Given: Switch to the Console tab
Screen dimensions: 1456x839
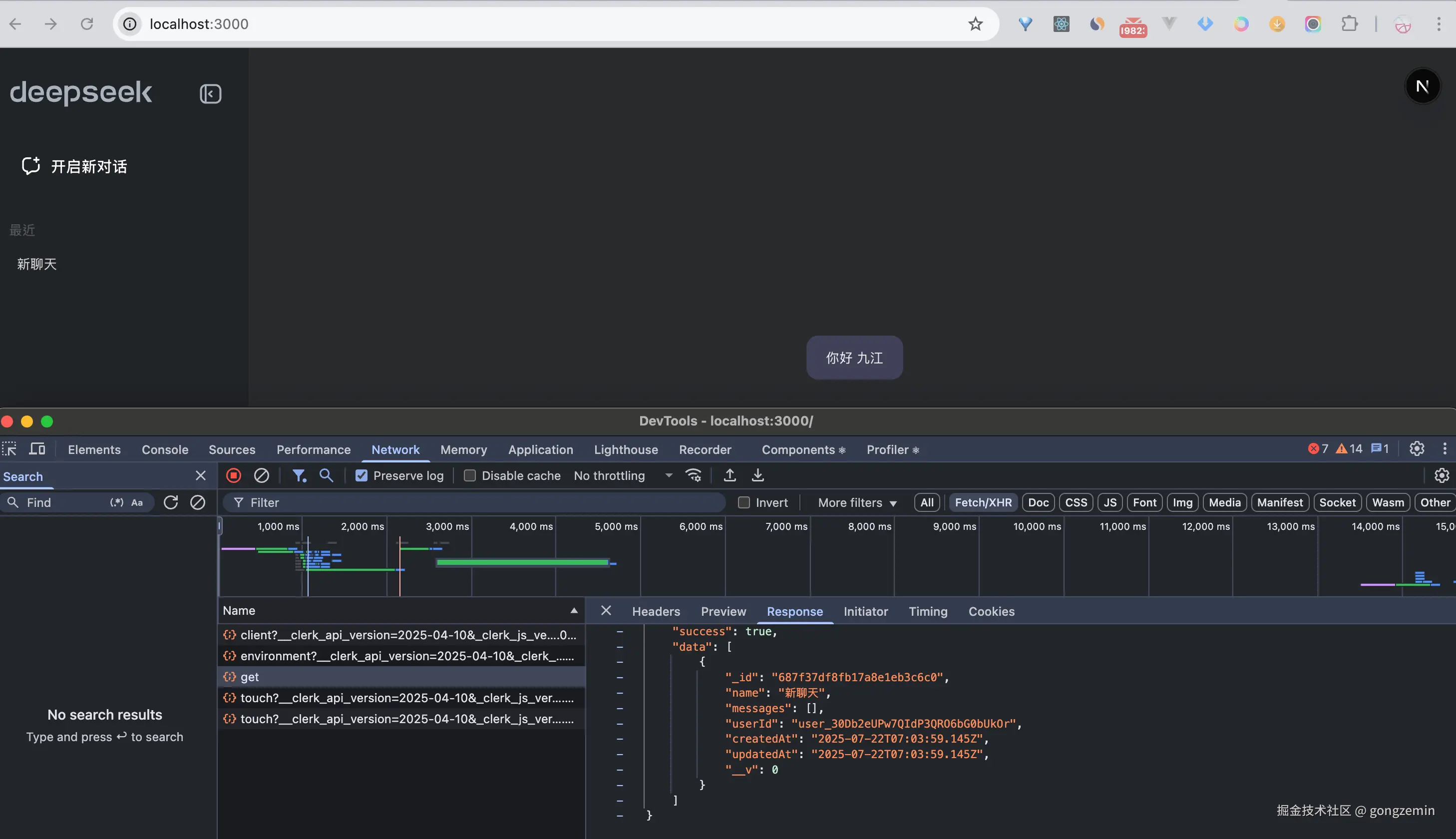Looking at the screenshot, I should click(x=165, y=449).
